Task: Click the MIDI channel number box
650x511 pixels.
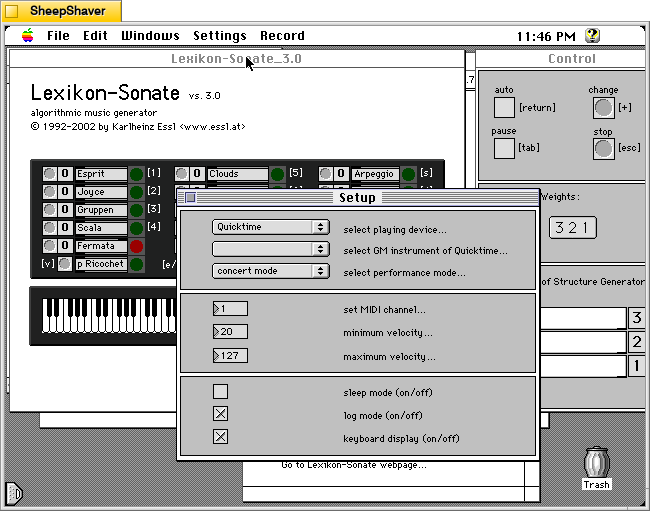Action: coord(230,309)
